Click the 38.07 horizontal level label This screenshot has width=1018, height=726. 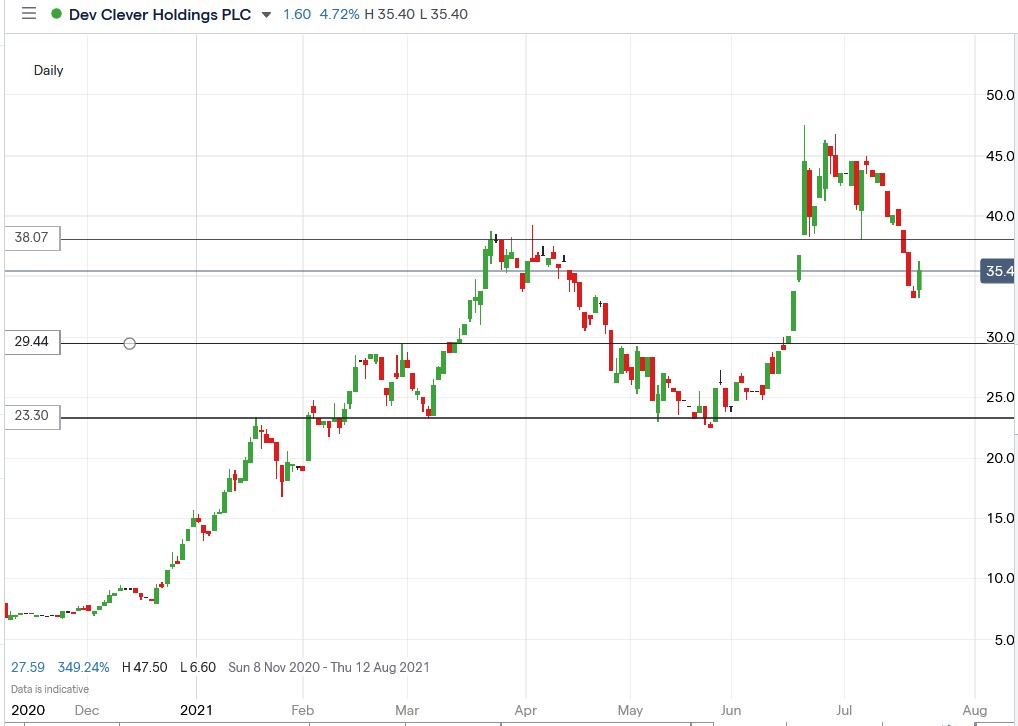point(30,238)
